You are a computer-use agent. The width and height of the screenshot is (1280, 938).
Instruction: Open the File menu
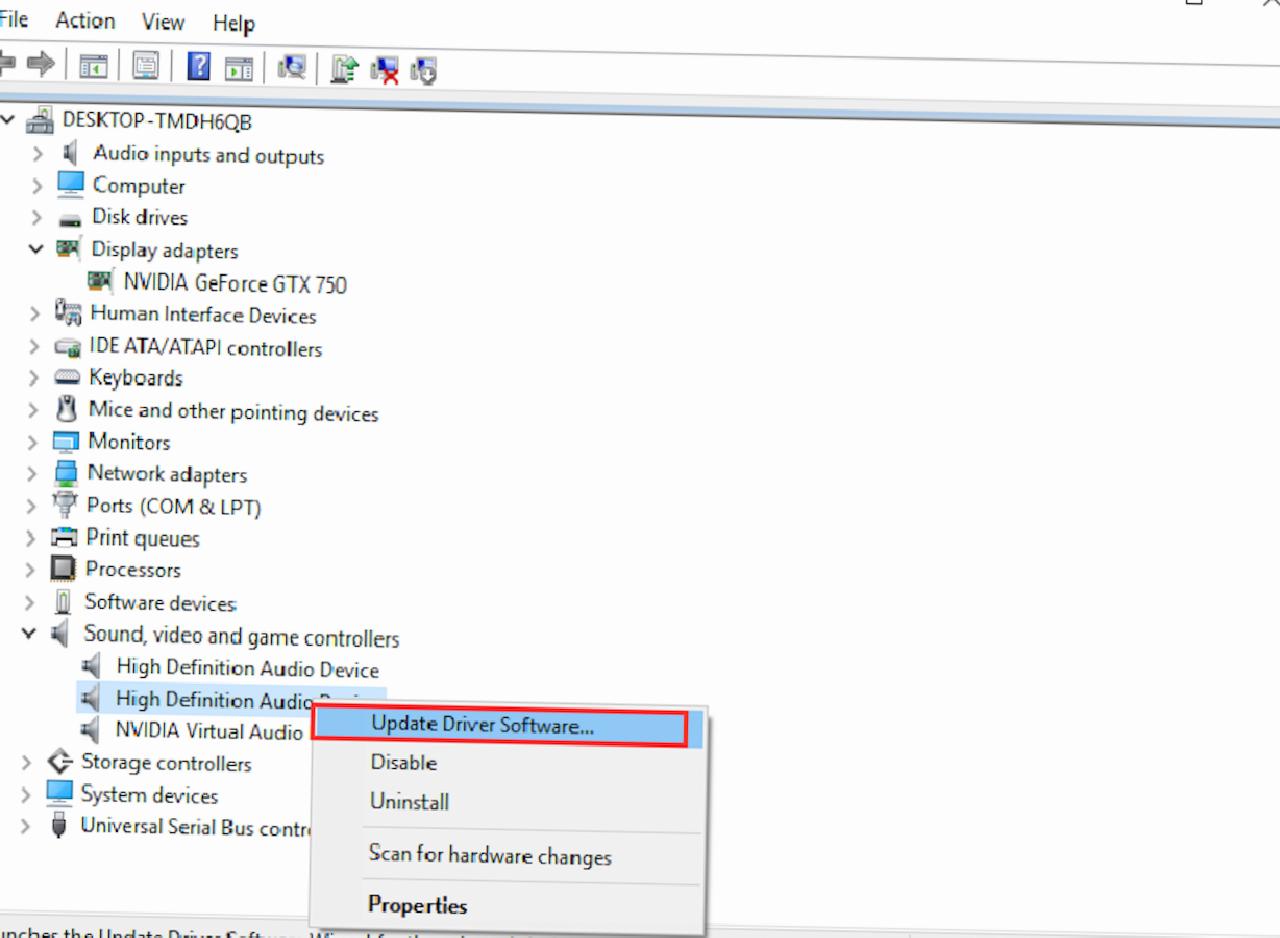[13, 19]
